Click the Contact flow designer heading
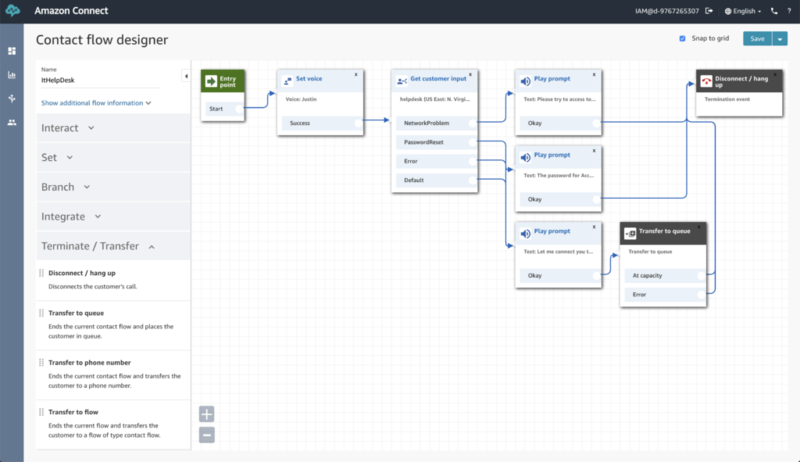The width and height of the screenshot is (800, 462). pos(102,40)
